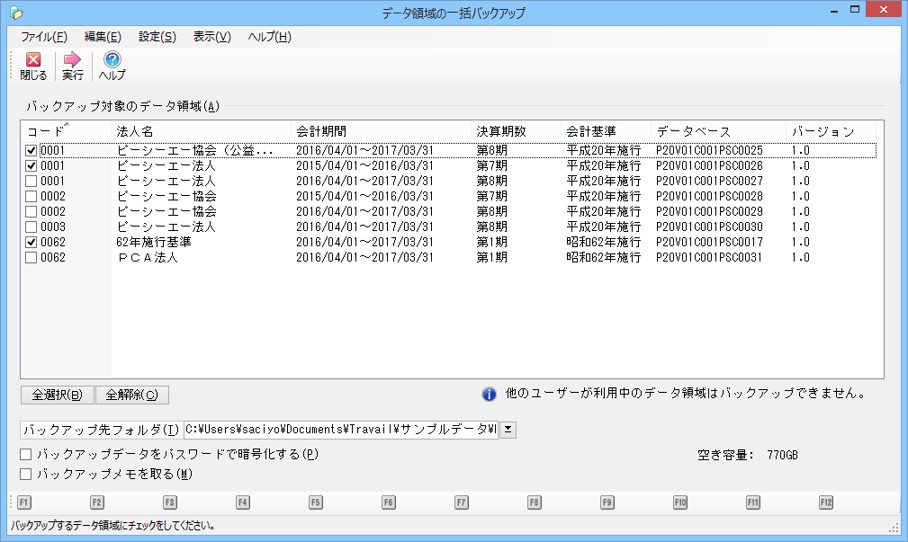Open help via the ヘルプ question mark icon

pos(112,61)
